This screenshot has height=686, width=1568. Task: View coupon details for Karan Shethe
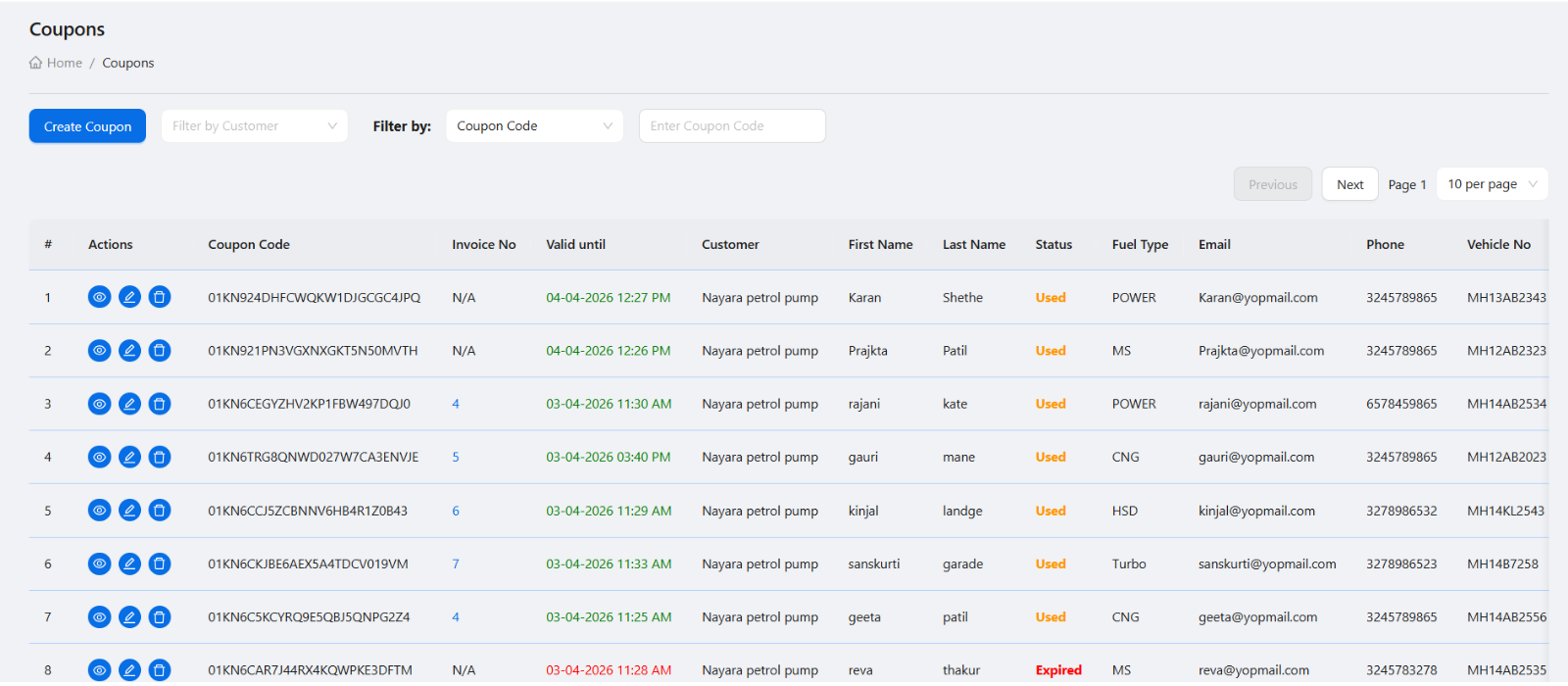(100, 297)
